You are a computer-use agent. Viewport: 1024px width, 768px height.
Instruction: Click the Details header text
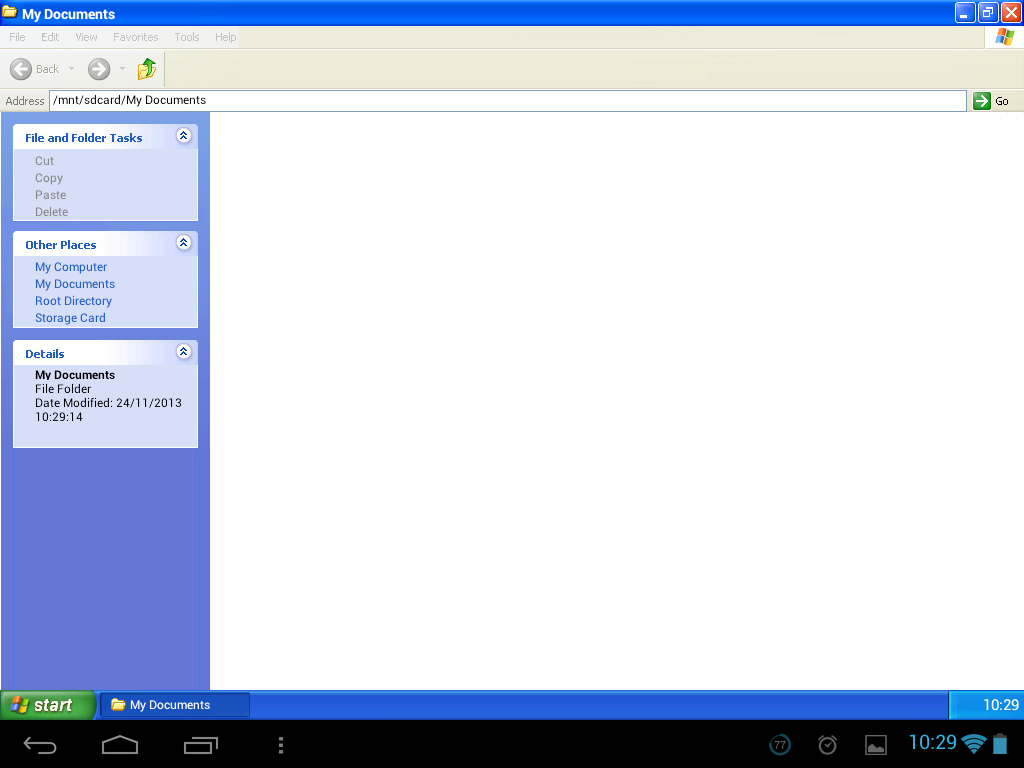coord(44,354)
